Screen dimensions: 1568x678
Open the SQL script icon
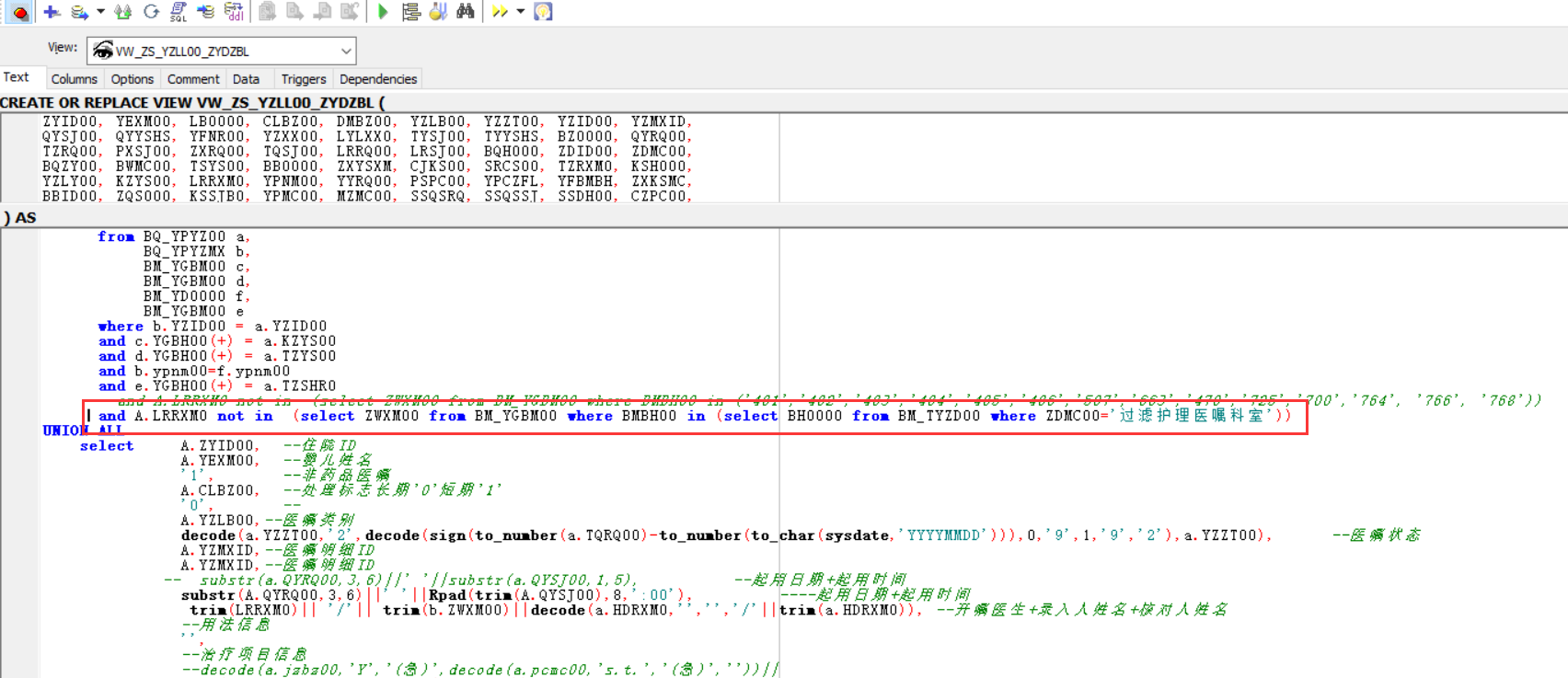[x=179, y=12]
